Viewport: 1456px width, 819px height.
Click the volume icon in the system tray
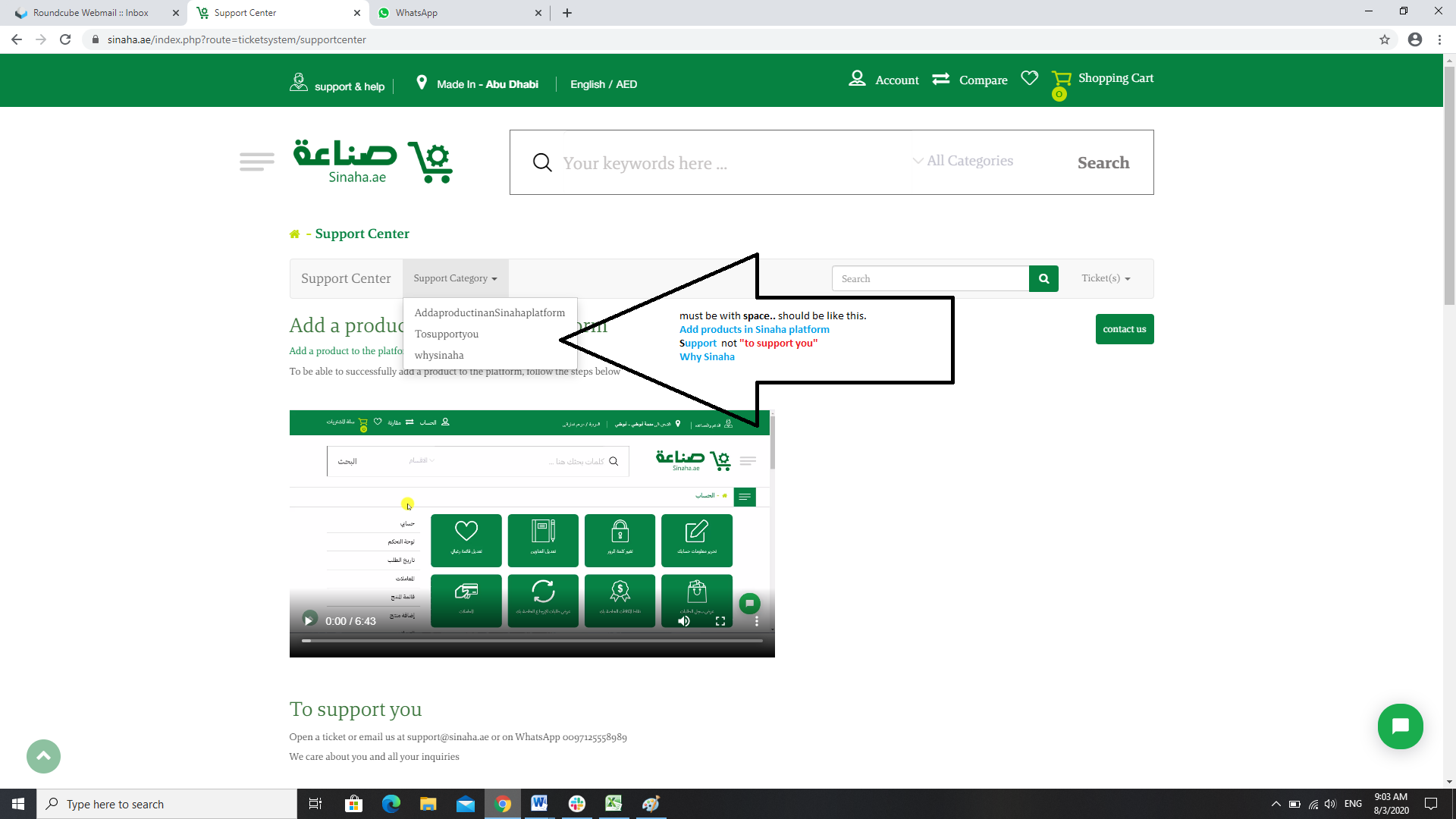click(1330, 804)
